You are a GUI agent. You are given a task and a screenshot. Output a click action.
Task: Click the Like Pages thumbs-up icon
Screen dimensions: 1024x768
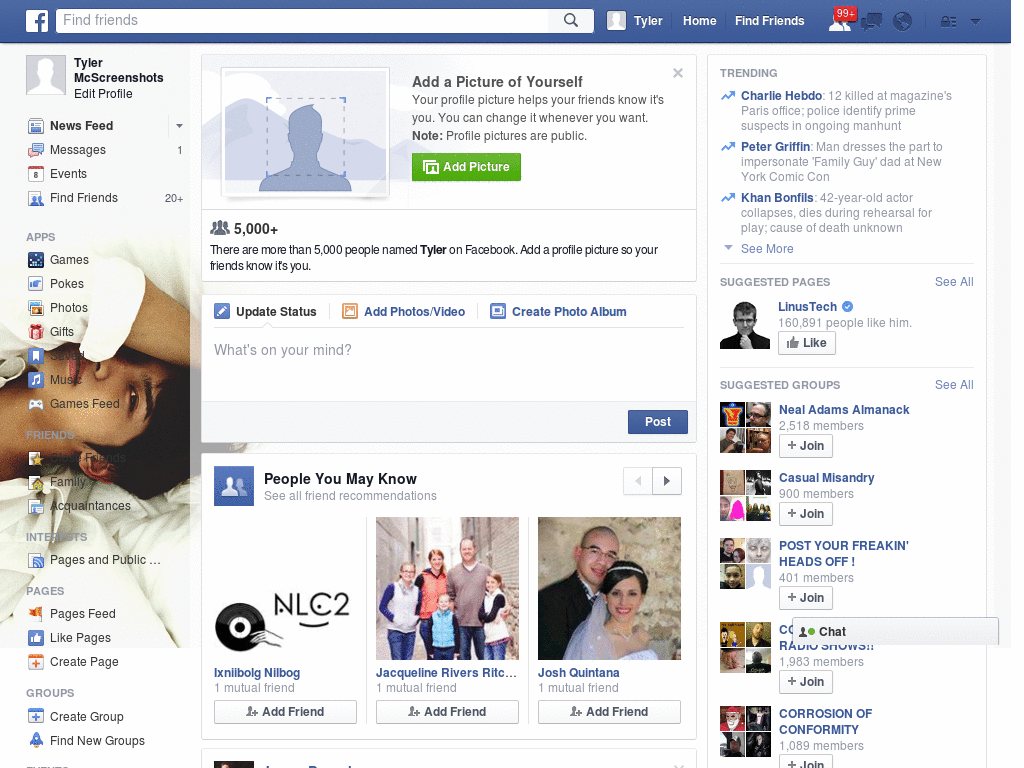coord(36,638)
